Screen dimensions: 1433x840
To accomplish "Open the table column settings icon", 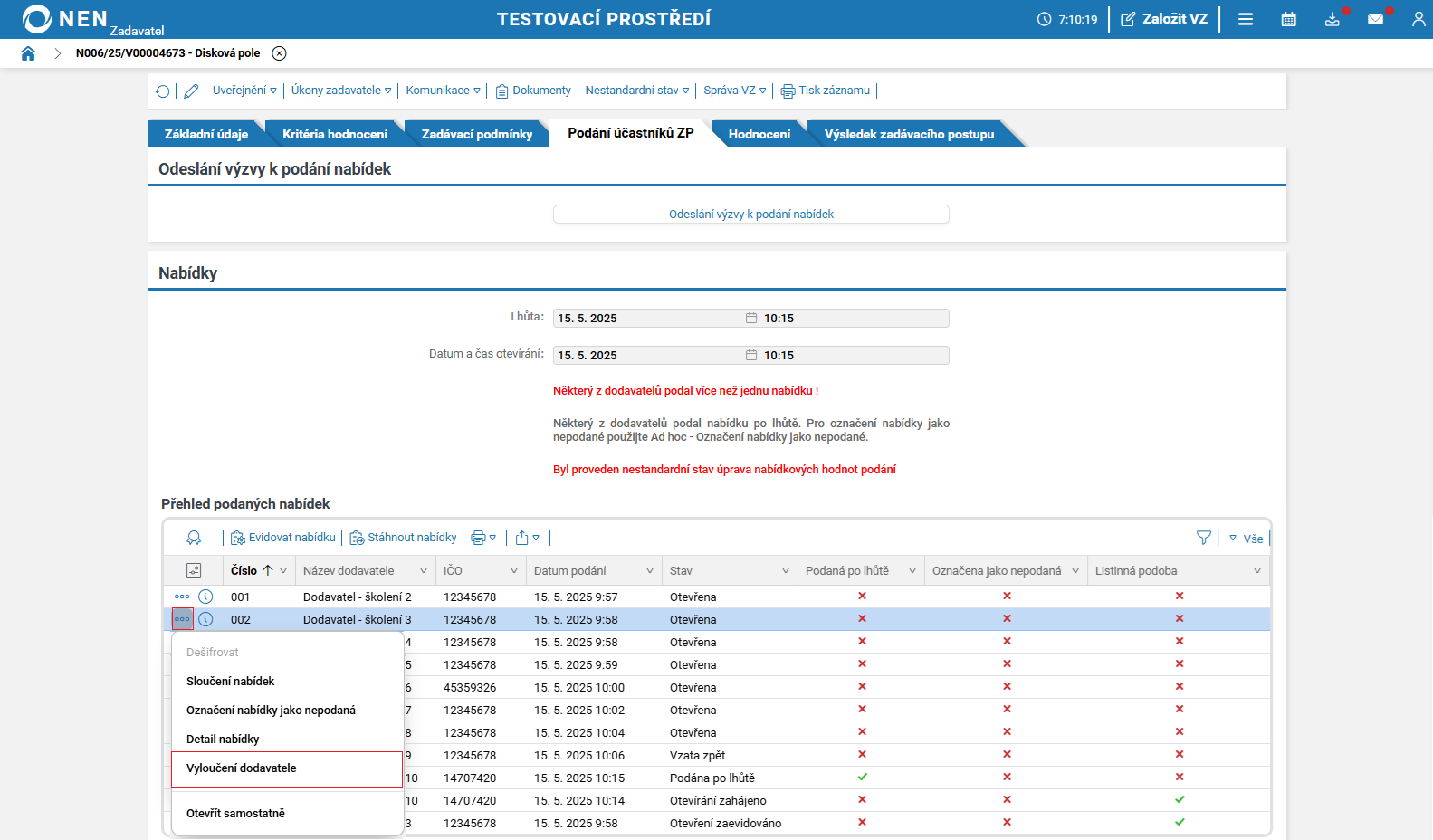I will click(194, 570).
